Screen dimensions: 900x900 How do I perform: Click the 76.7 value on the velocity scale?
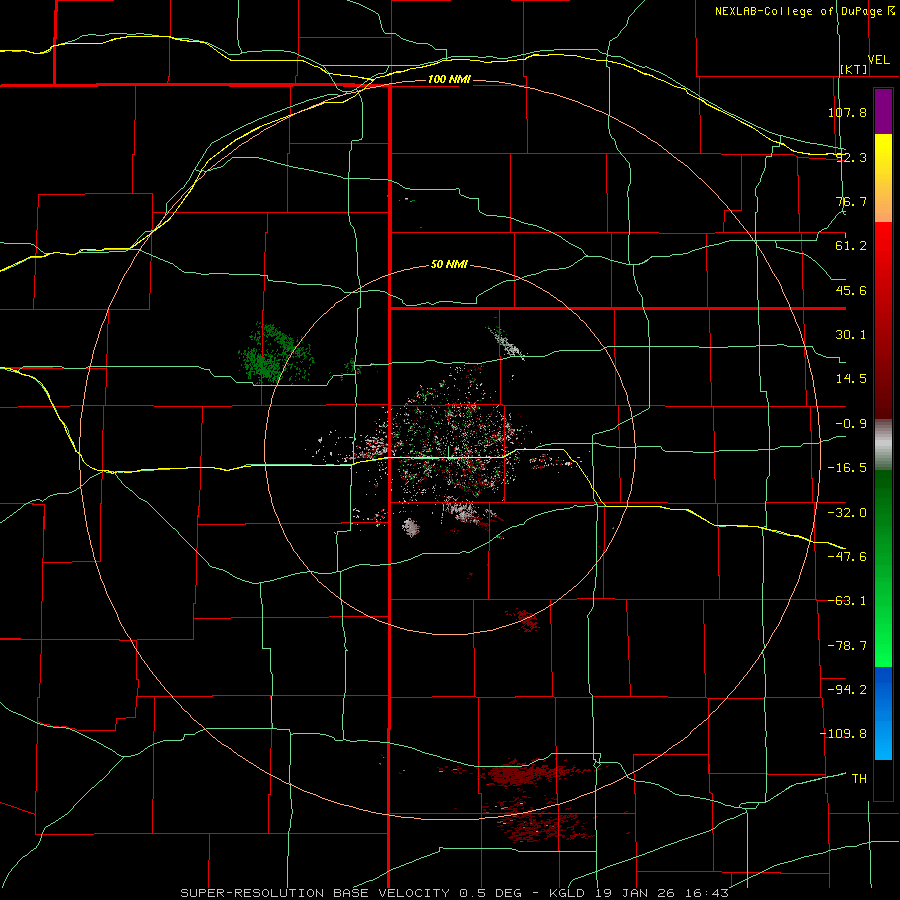851,201
